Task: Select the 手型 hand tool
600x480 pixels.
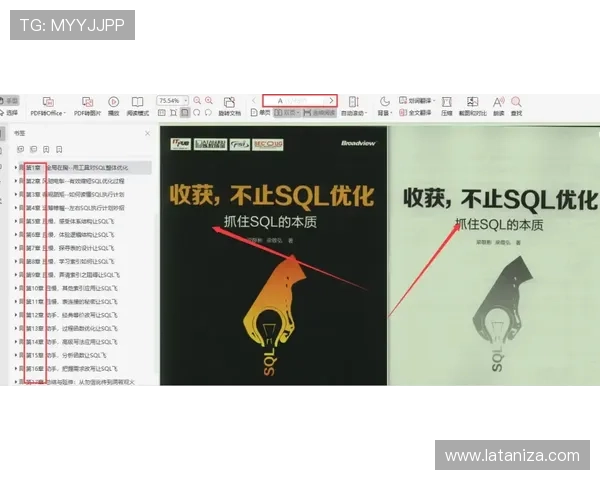Action: [x=9, y=100]
